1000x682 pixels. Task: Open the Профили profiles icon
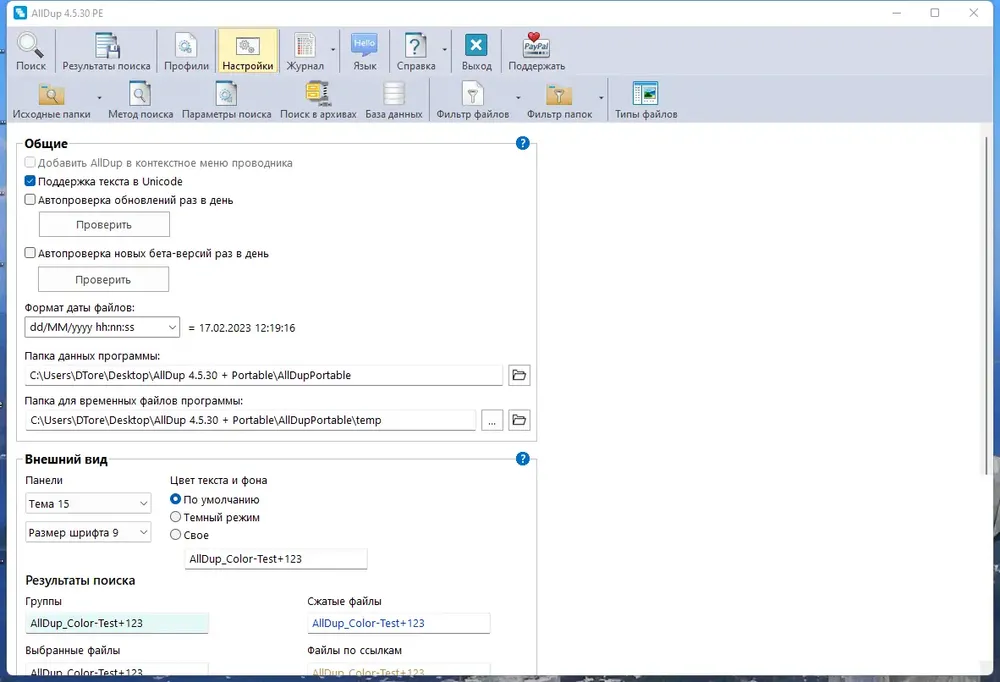(186, 51)
